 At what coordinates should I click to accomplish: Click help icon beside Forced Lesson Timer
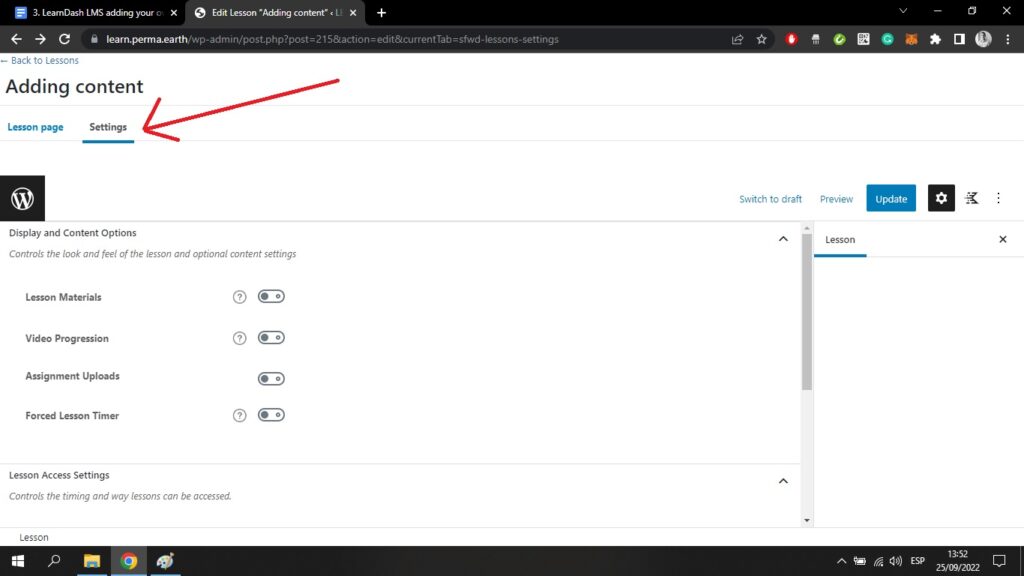(239, 415)
